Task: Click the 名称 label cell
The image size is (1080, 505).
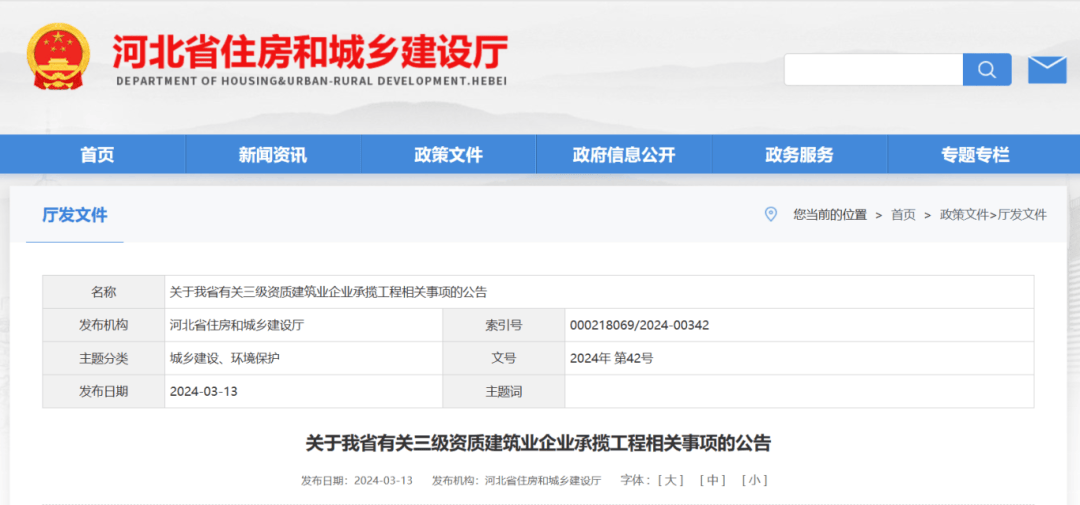Action: click(x=103, y=292)
